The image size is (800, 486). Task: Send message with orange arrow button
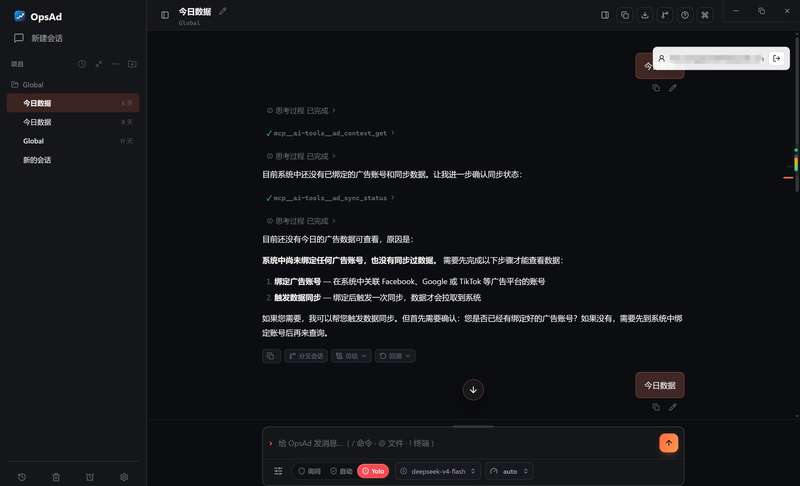point(668,443)
